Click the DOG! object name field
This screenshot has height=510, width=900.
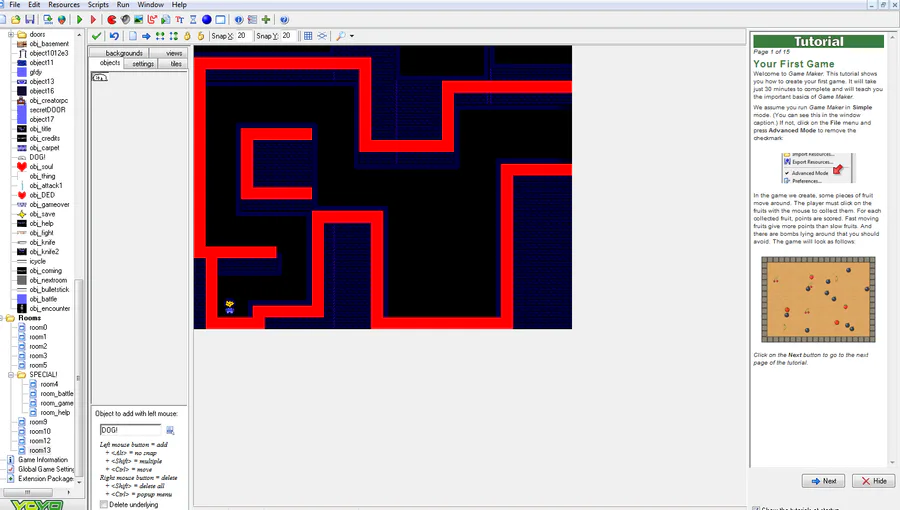pos(130,430)
